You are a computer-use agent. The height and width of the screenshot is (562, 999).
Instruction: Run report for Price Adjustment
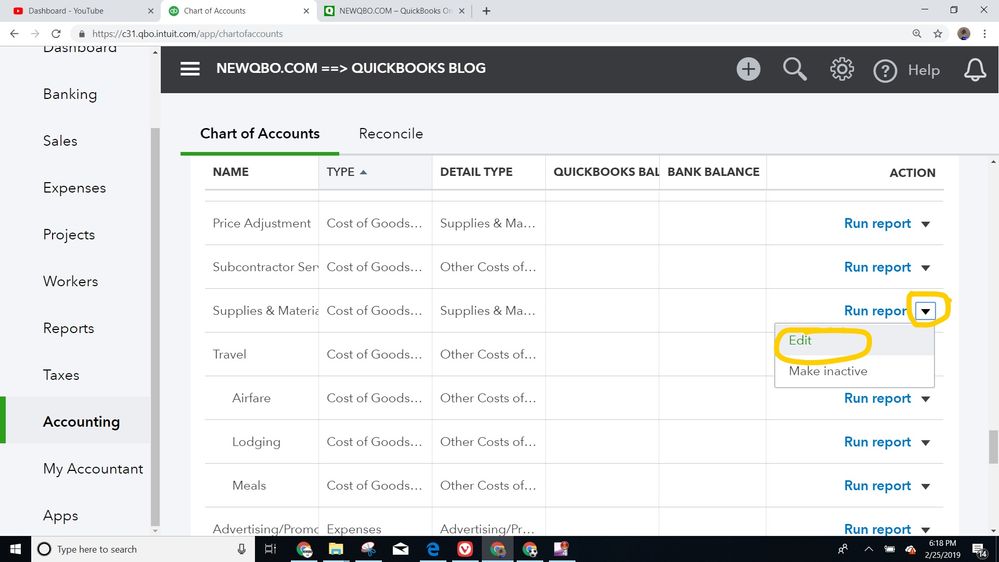pos(877,224)
